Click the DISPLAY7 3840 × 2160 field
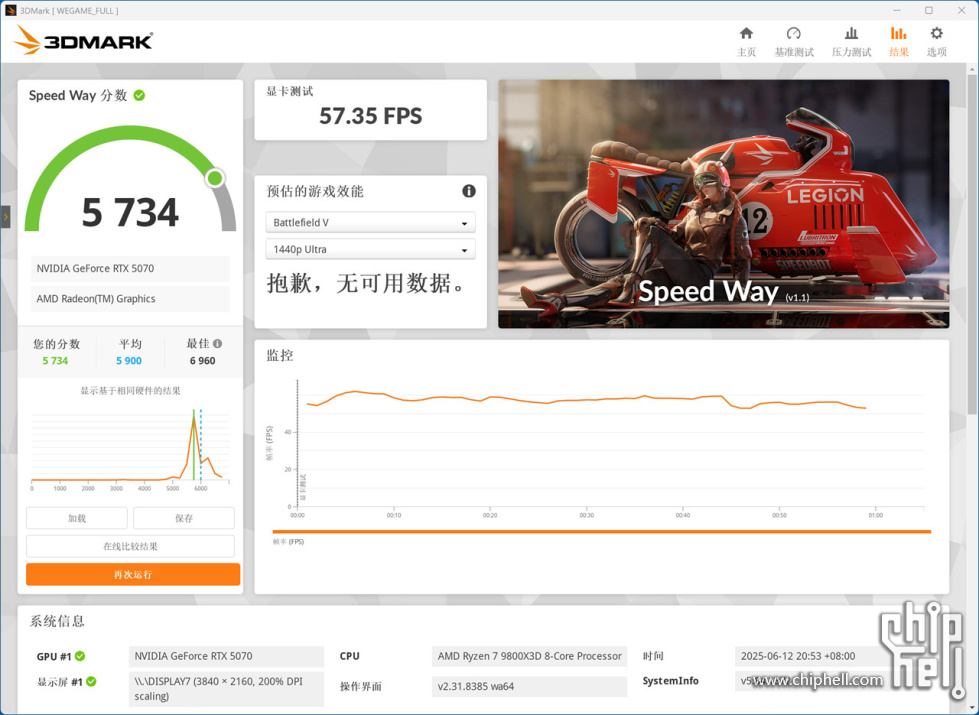 point(226,689)
